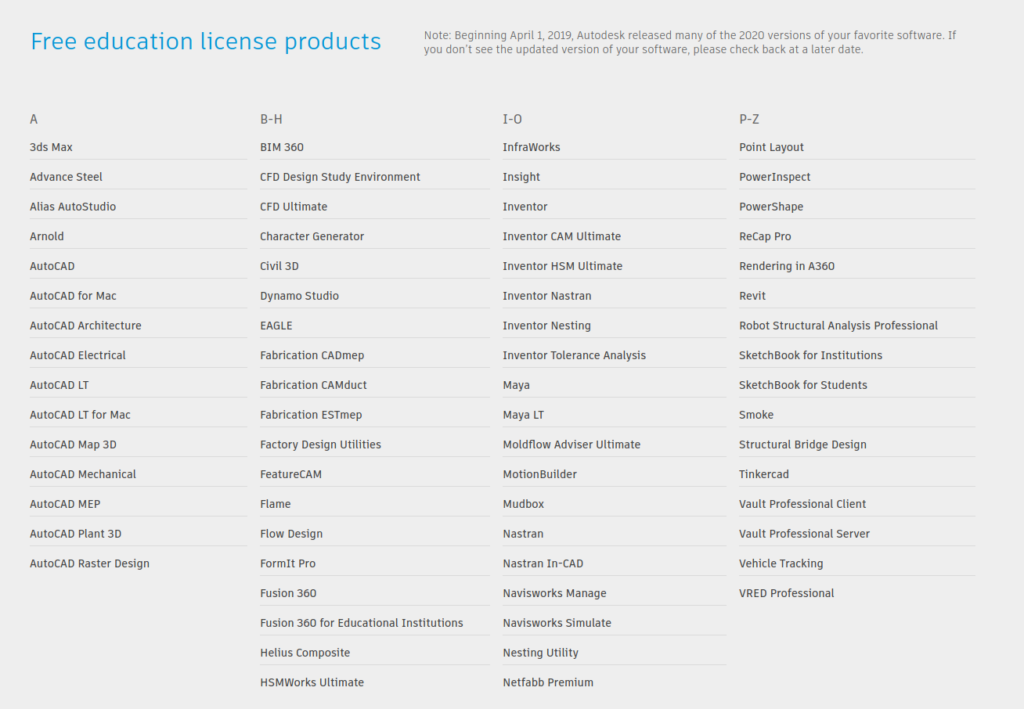Image resolution: width=1024 pixels, height=709 pixels.
Task: Select MotionBuilder
Action: pyautogui.click(x=540, y=474)
